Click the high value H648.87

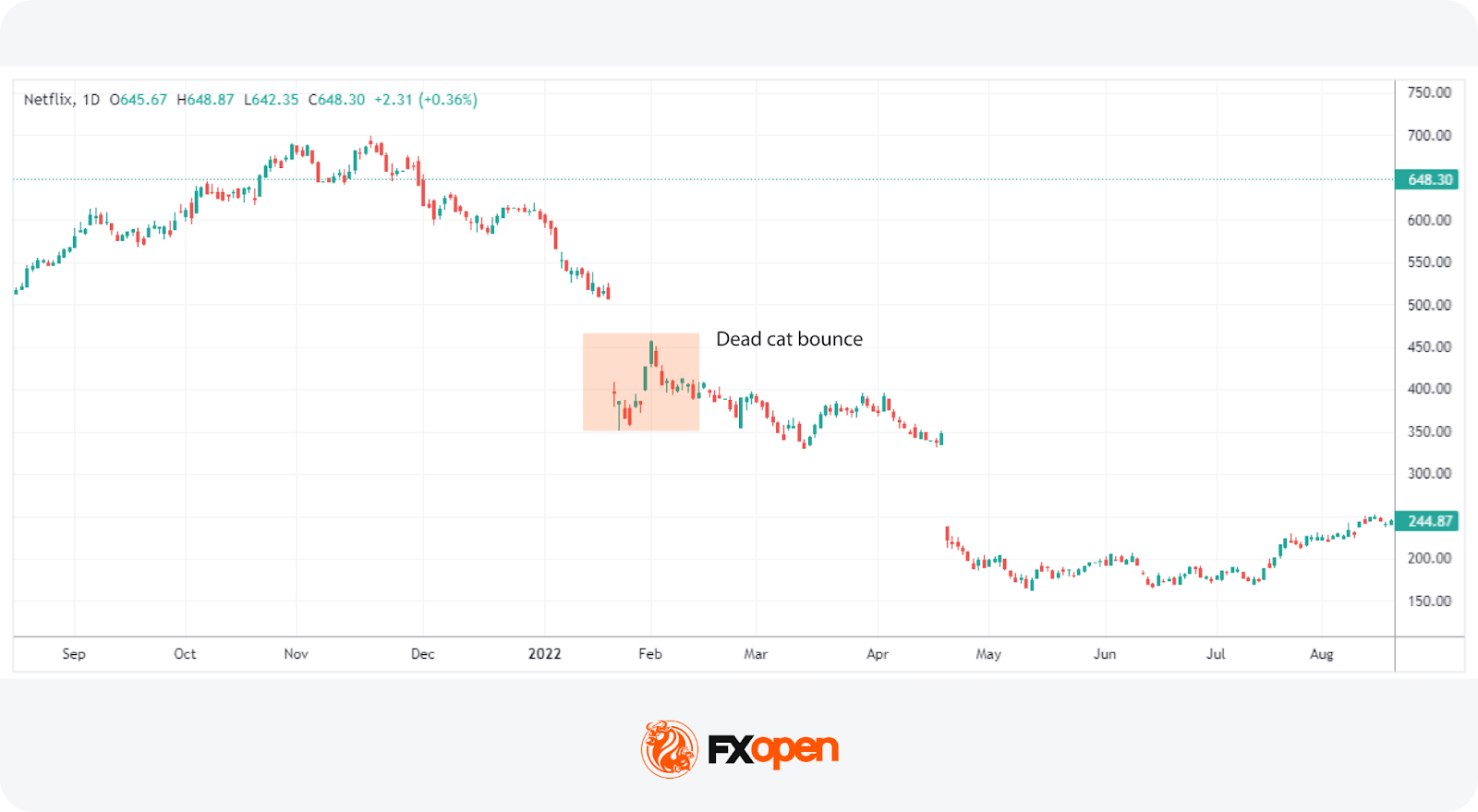click(x=205, y=100)
